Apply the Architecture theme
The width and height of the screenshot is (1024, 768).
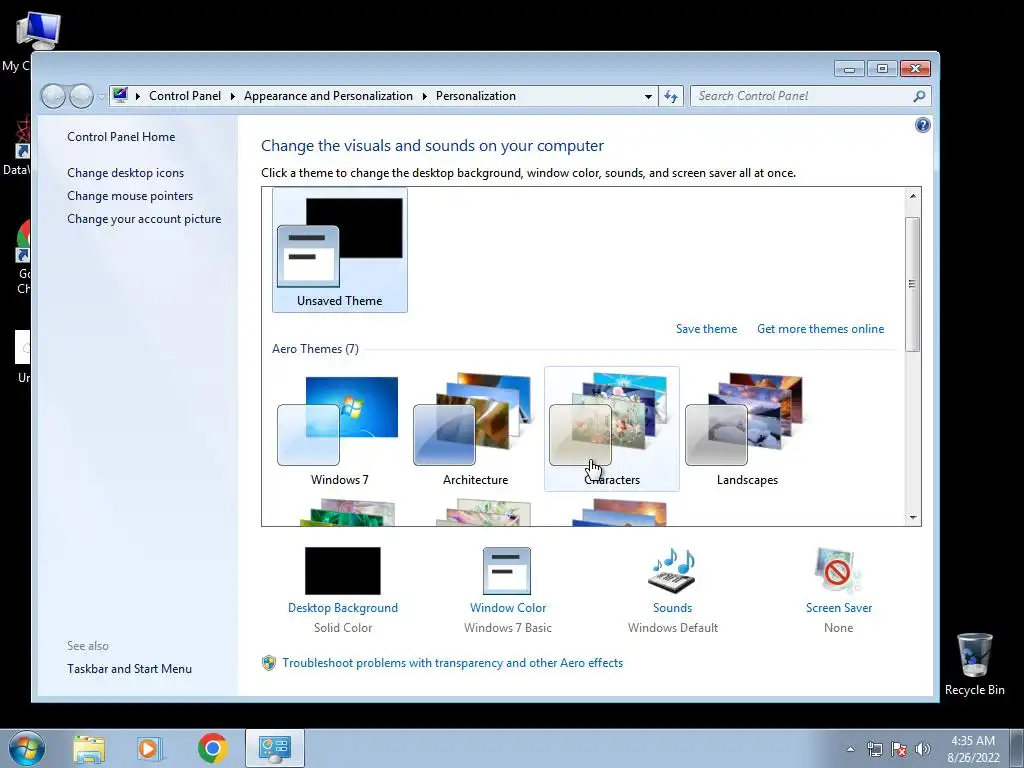point(475,429)
